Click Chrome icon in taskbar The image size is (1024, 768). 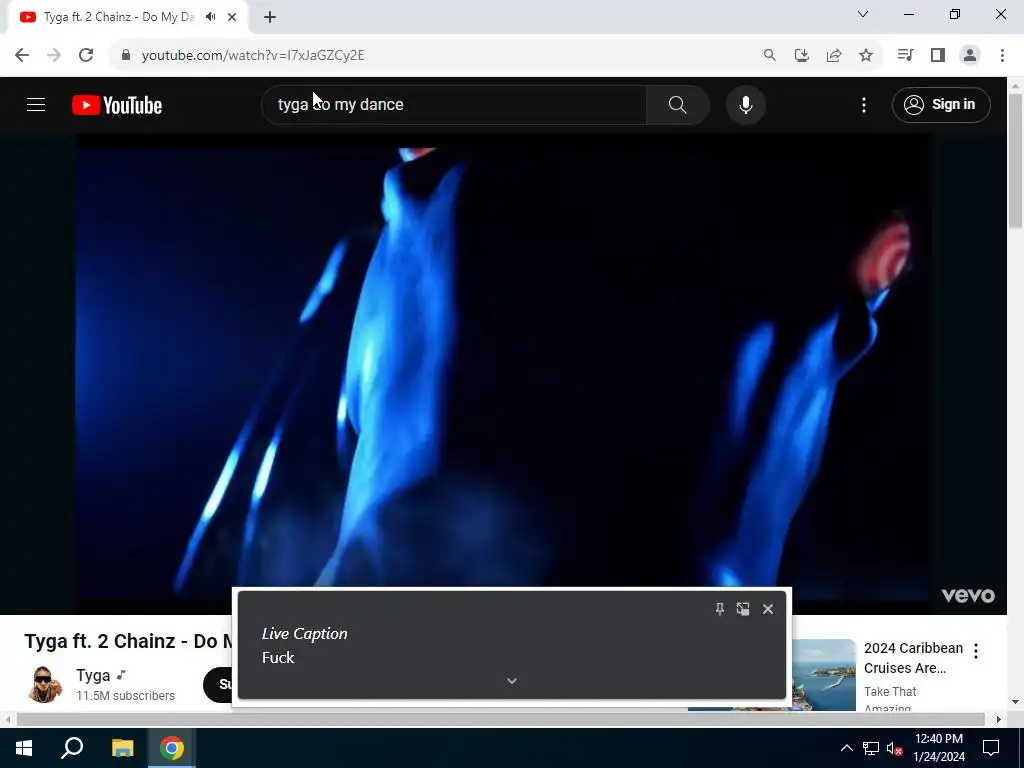point(172,748)
